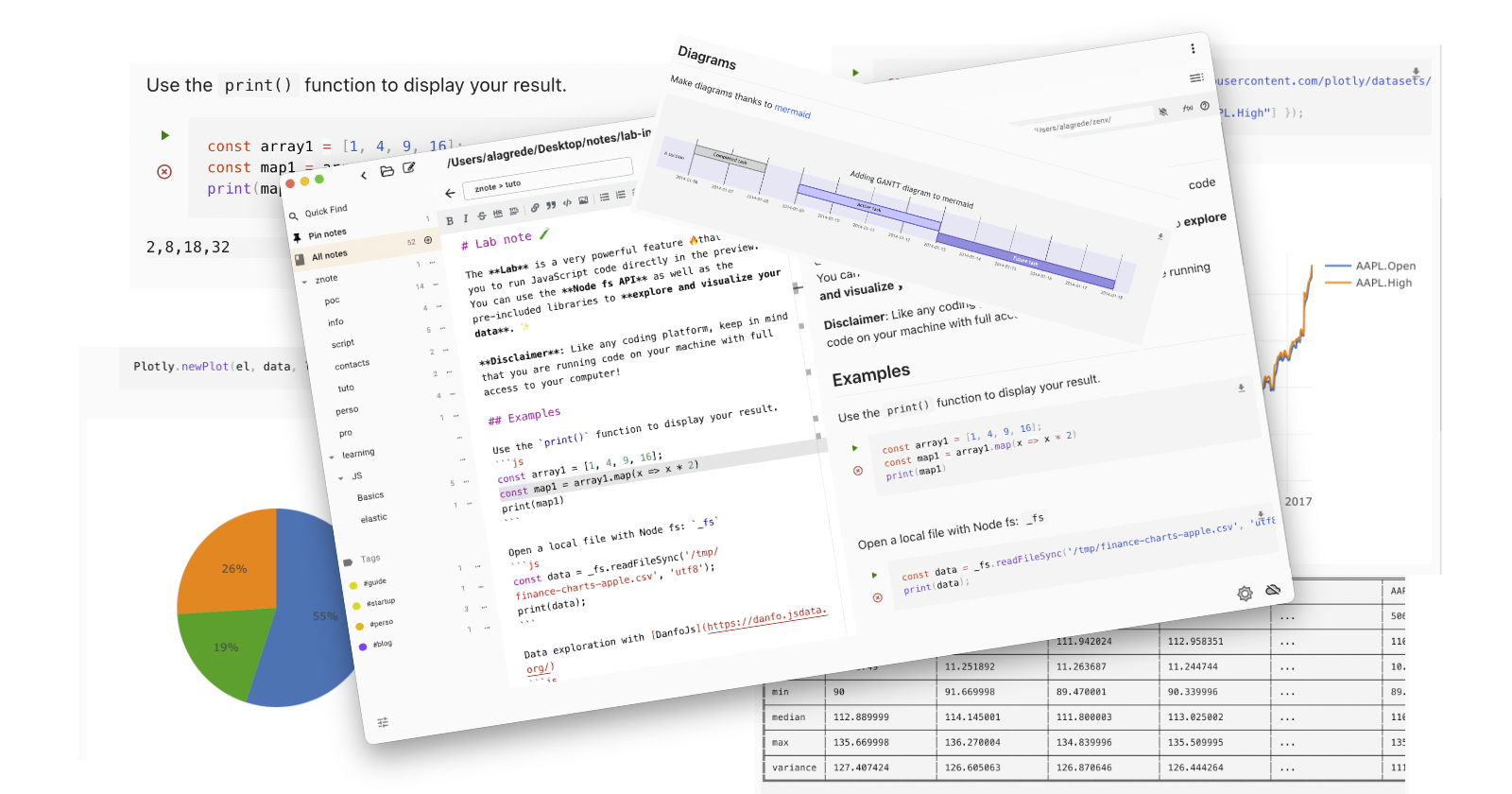Image resolution: width=1512 pixels, height=794 pixels.
Task: Click target icon on All notes row
Action: 428,240
